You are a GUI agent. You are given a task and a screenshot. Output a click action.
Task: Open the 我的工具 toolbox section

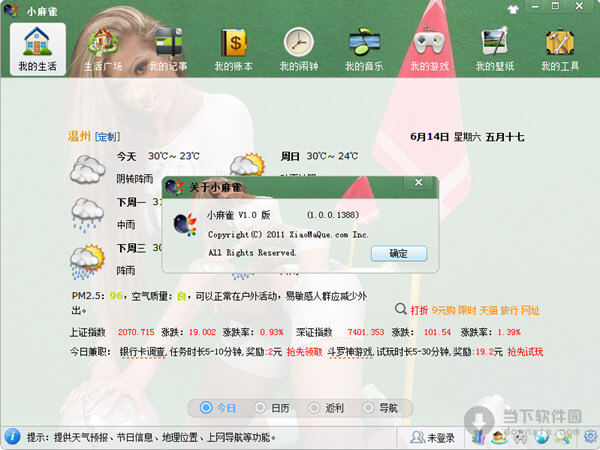(560, 49)
